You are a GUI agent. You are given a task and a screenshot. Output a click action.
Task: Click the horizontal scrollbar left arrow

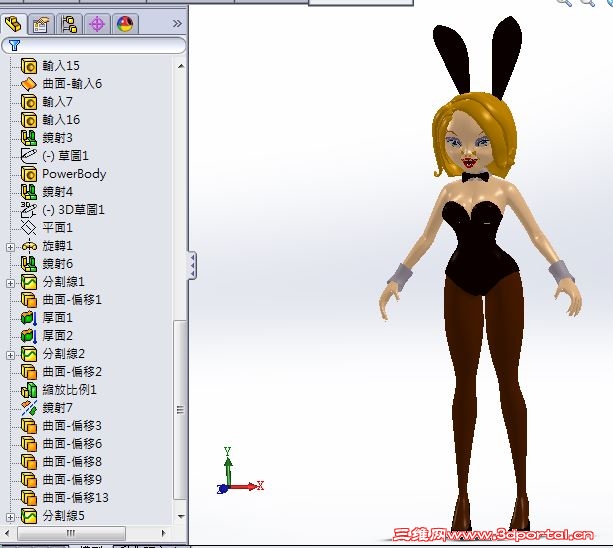point(7,533)
